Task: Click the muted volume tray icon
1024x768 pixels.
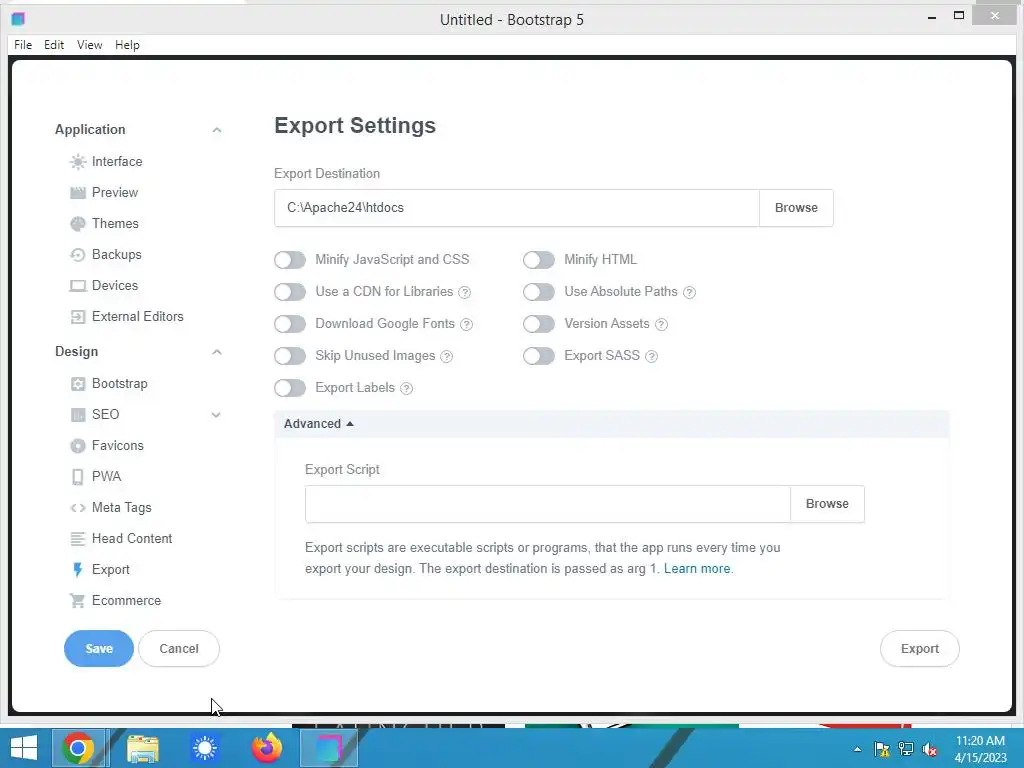Action: (x=930, y=750)
